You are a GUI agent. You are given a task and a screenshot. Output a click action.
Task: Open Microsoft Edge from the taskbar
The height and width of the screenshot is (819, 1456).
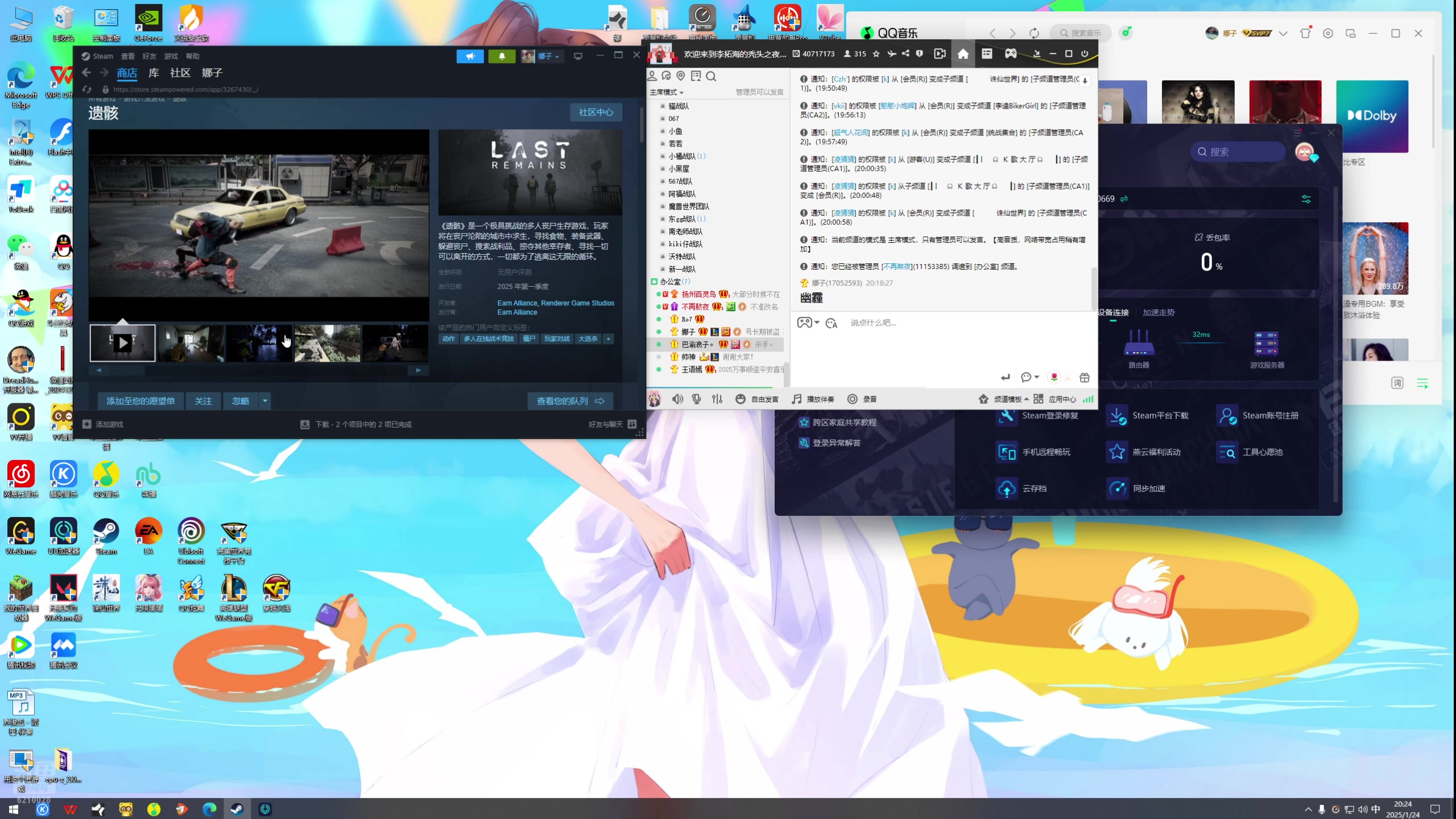(x=209, y=809)
